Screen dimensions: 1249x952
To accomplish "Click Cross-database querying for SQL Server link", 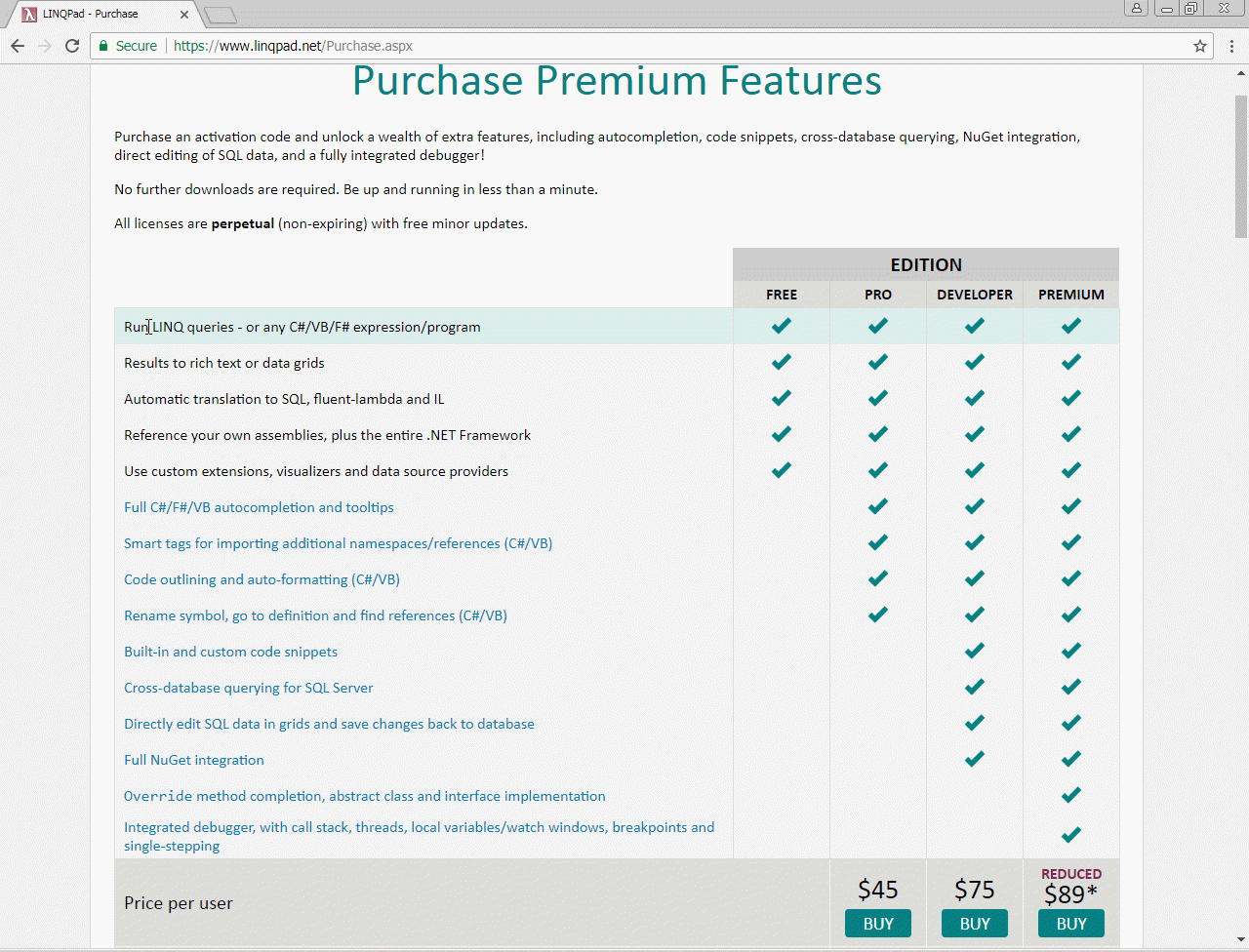I will [x=248, y=688].
